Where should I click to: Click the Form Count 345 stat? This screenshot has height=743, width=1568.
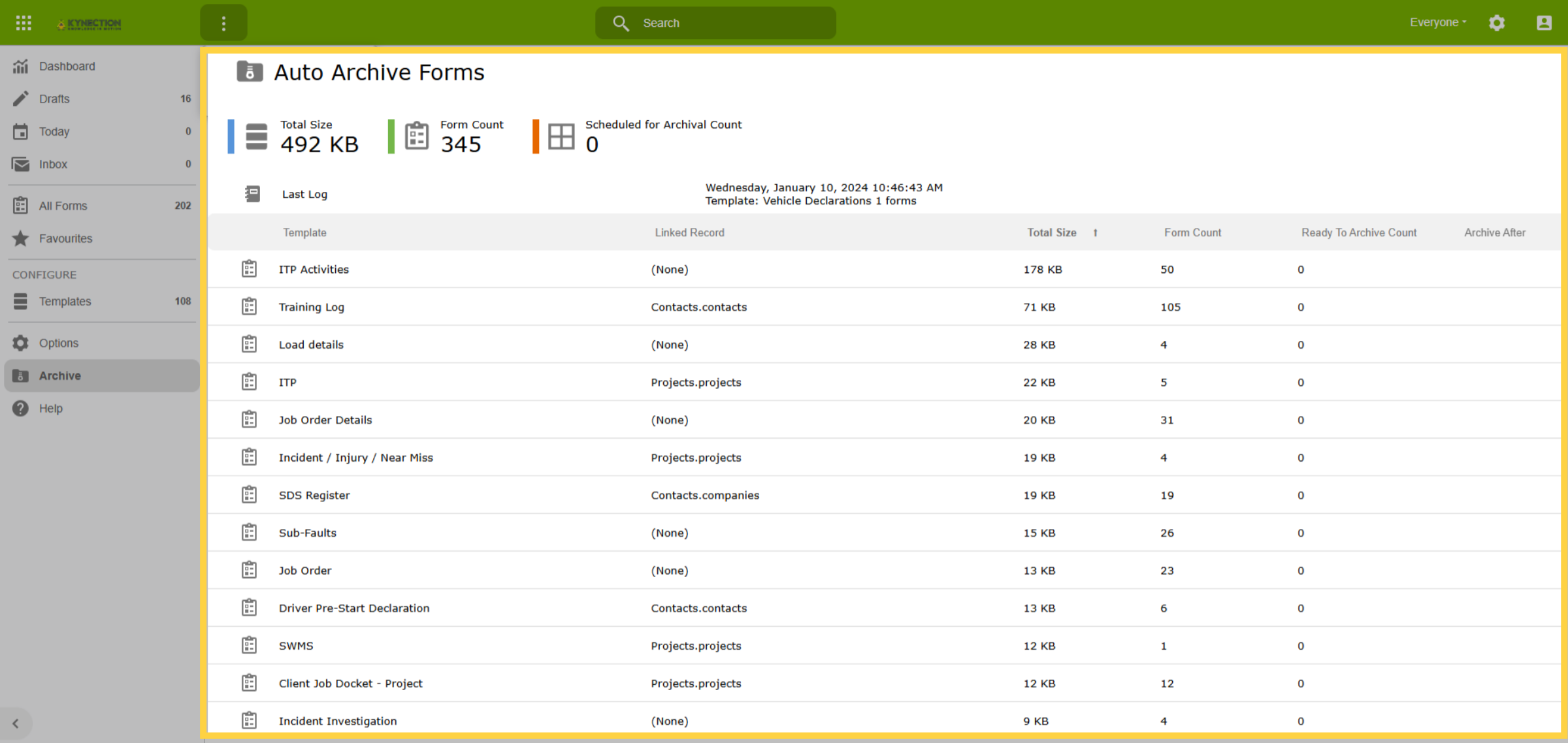(446, 136)
